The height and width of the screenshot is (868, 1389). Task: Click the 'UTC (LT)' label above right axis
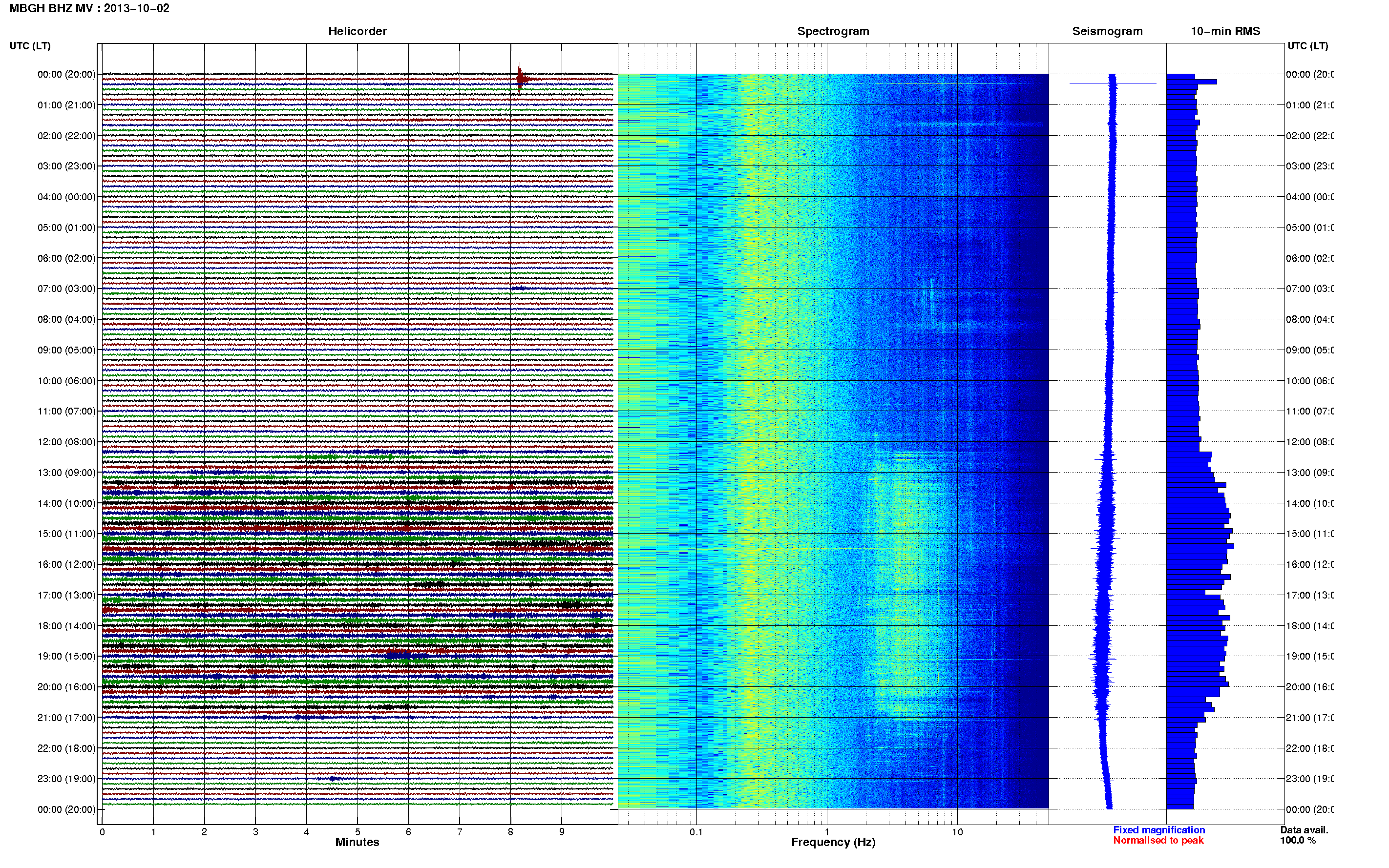[x=1307, y=46]
